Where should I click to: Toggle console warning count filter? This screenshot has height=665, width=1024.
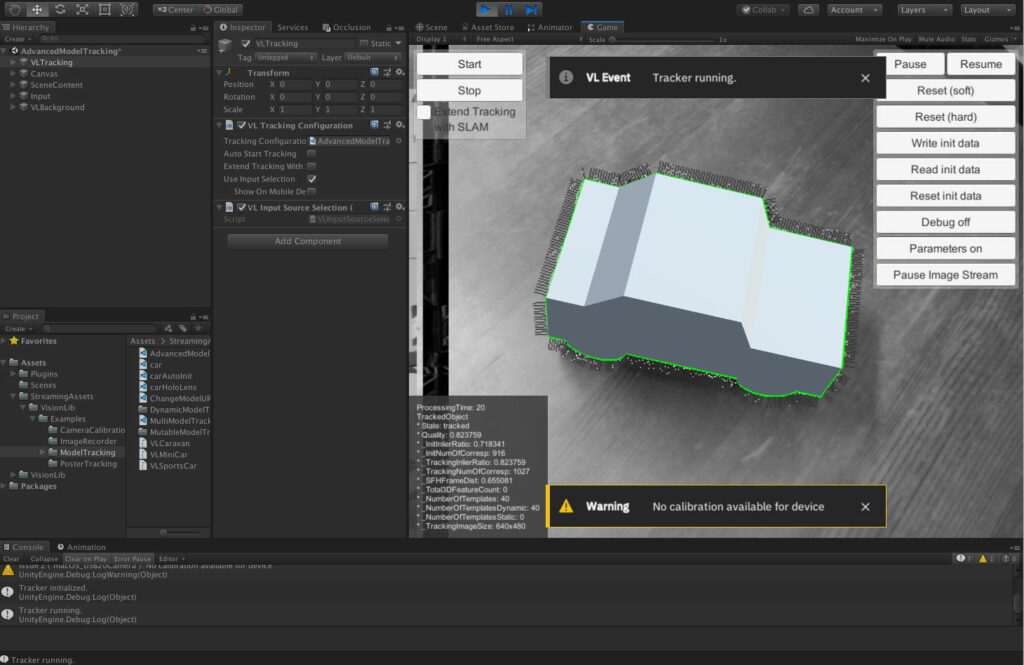click(986, 559)
